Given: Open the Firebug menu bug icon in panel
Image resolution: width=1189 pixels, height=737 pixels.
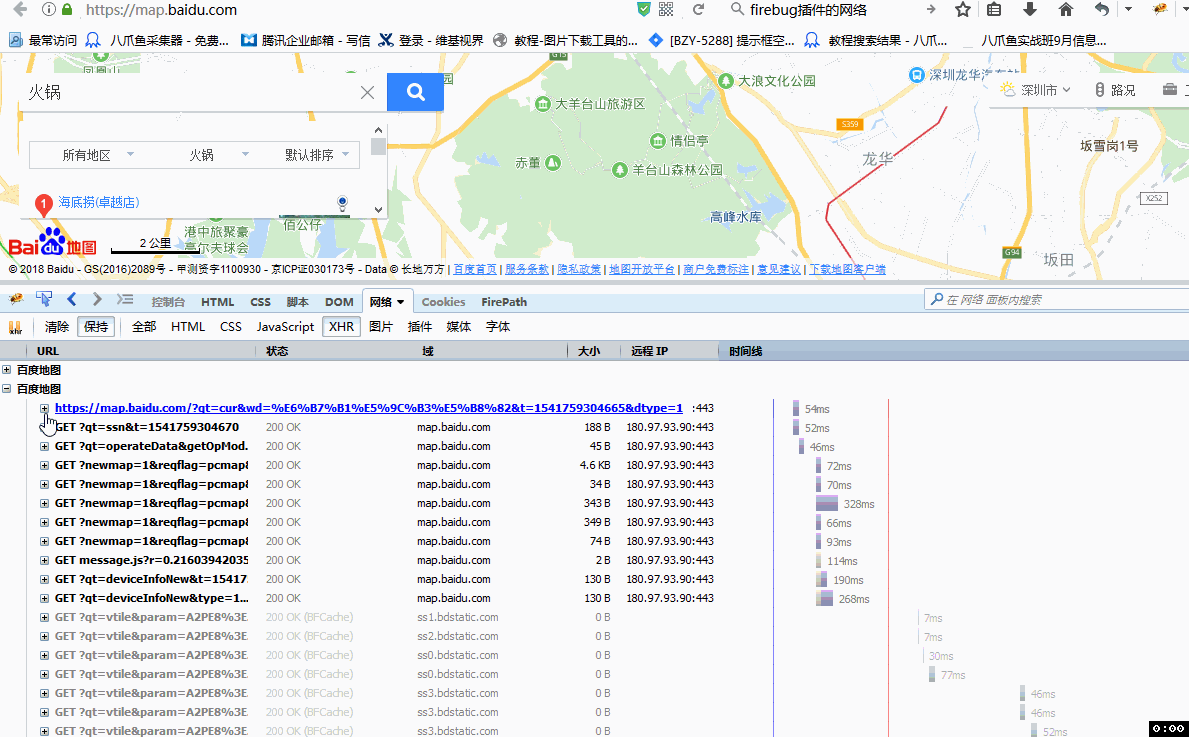Looking at the screenshot, I should click(x=15, y=300).
